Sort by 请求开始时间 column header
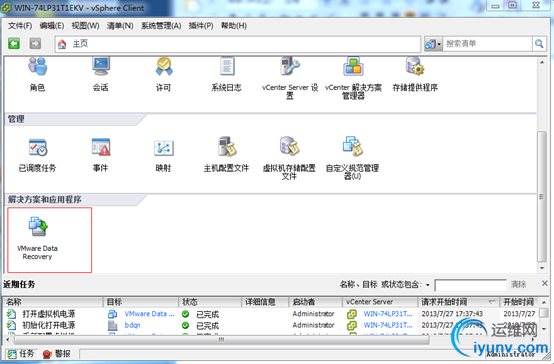The width and height of the screenshot is (554, 364). point(458,302)
